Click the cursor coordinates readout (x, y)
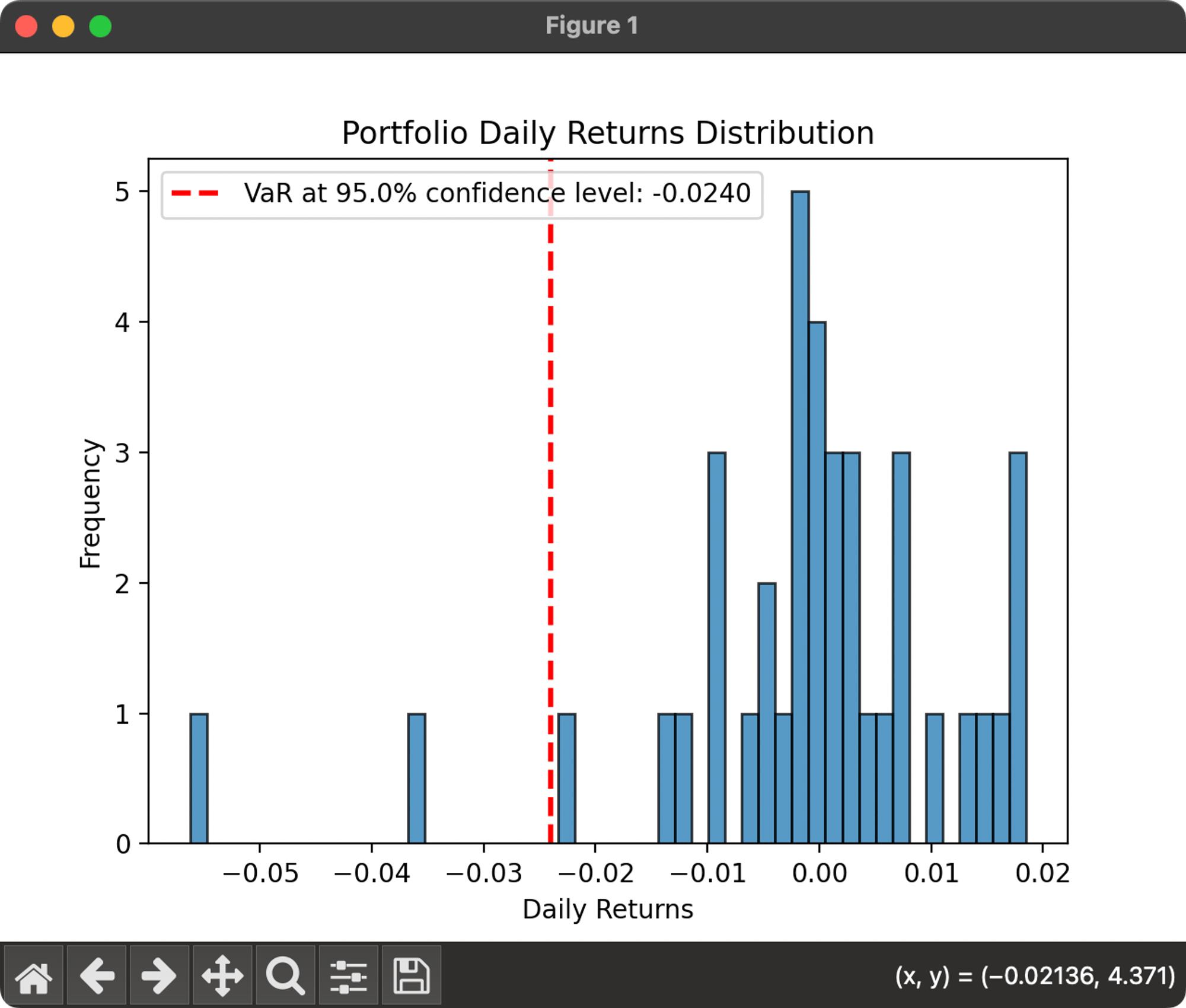 pyautogui.click(x=1035, y=976)
